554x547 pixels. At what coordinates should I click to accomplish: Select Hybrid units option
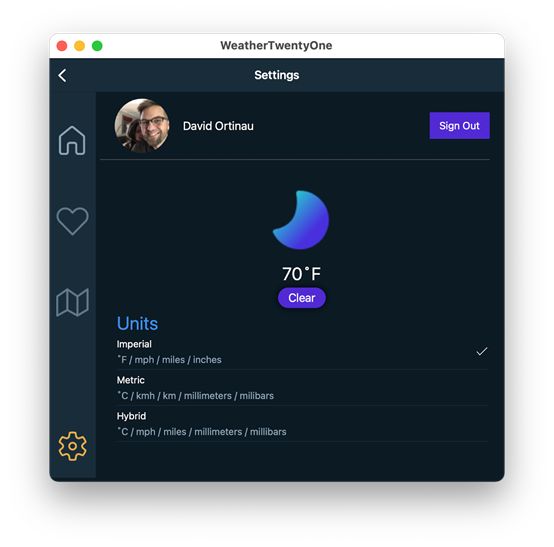302,424
